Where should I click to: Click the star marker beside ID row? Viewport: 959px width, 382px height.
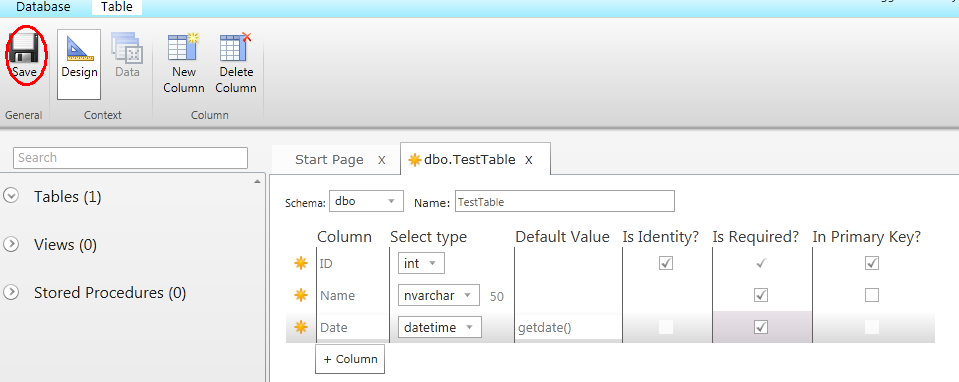(x=300, y=263)
